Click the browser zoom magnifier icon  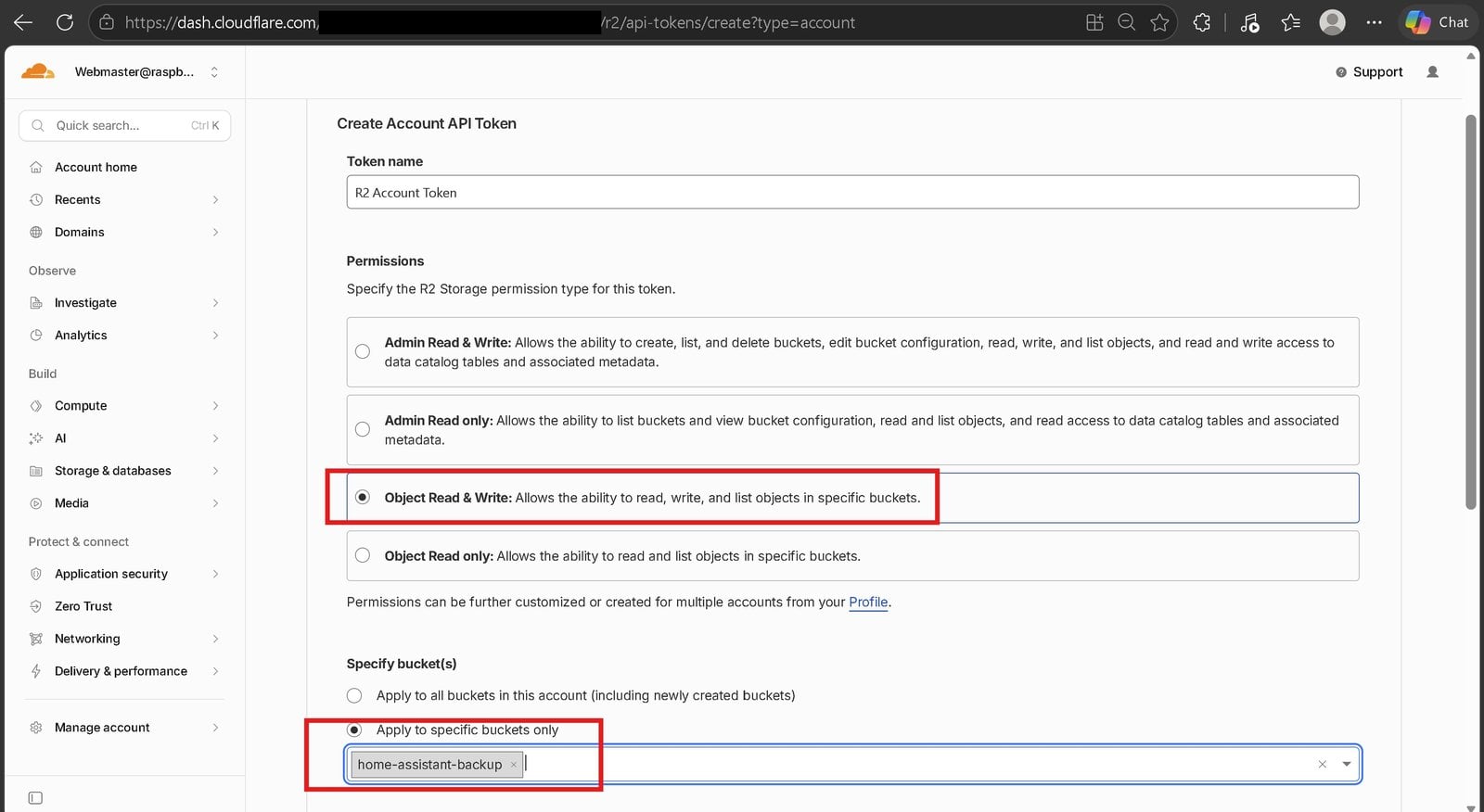click(x=1126, y=22)
